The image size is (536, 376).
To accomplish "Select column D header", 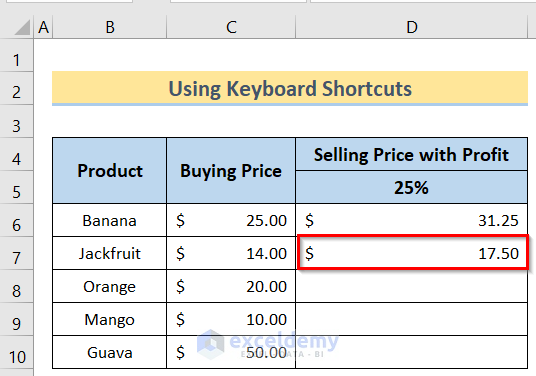I will (x=412, y=27).
